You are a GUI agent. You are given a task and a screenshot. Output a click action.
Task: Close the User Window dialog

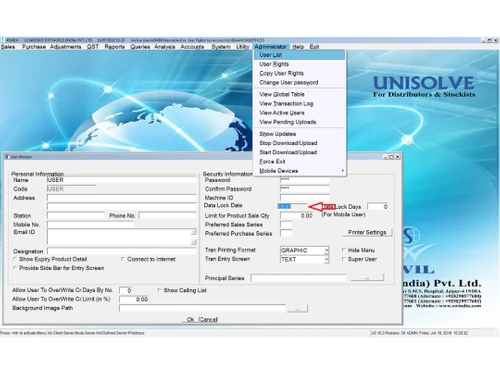point(397,157)
